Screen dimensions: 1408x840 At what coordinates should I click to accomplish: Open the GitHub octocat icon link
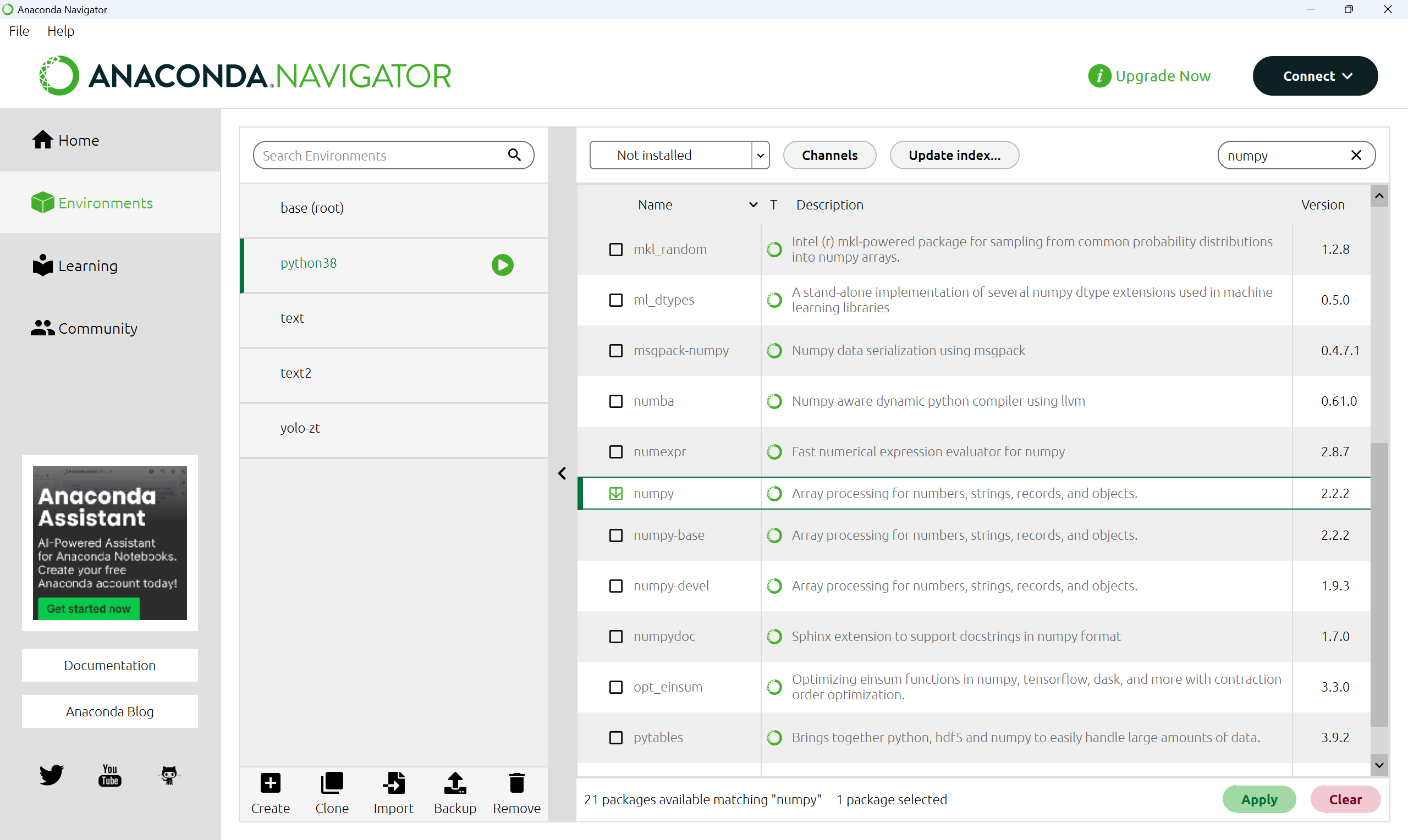[169, 775]
